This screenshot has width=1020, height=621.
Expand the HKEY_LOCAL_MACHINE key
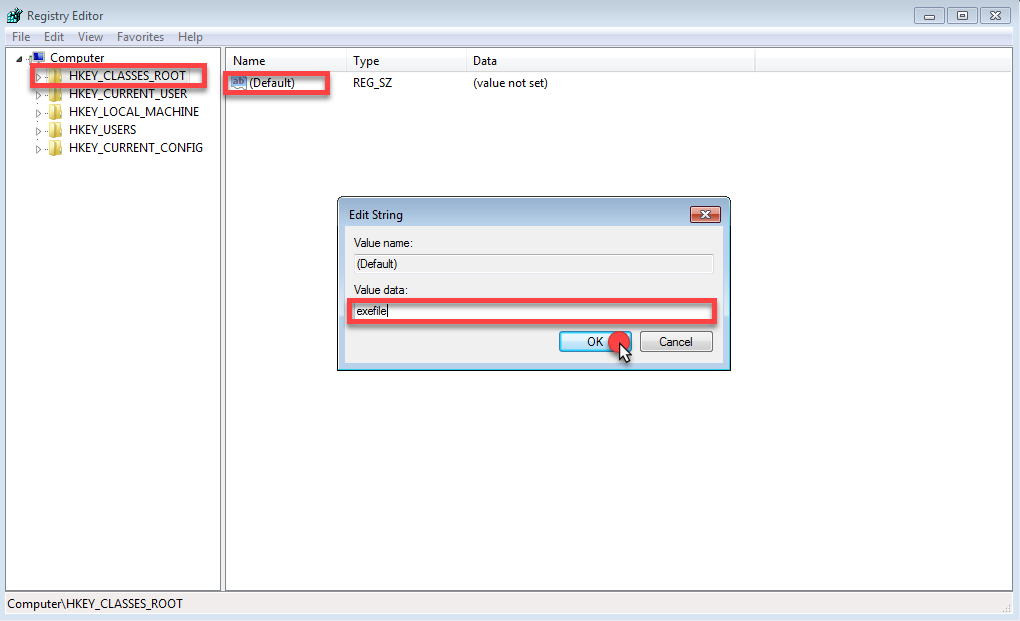(x=39, y=113)
